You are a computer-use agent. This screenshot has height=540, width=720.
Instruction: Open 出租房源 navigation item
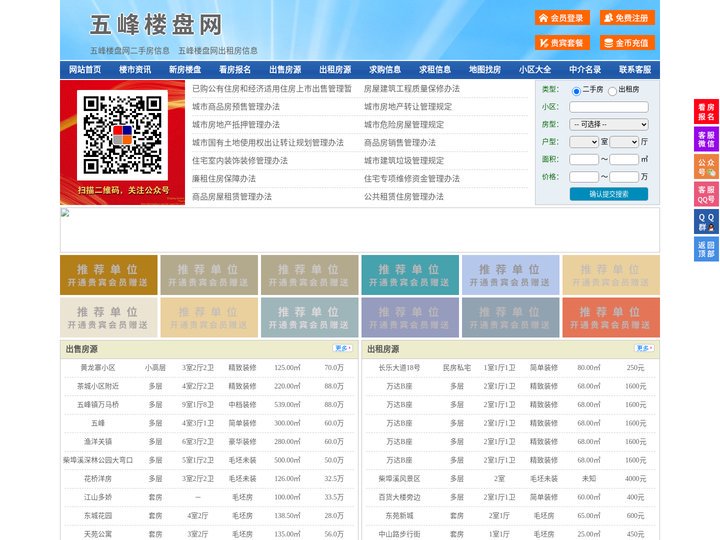coord(335,70)
